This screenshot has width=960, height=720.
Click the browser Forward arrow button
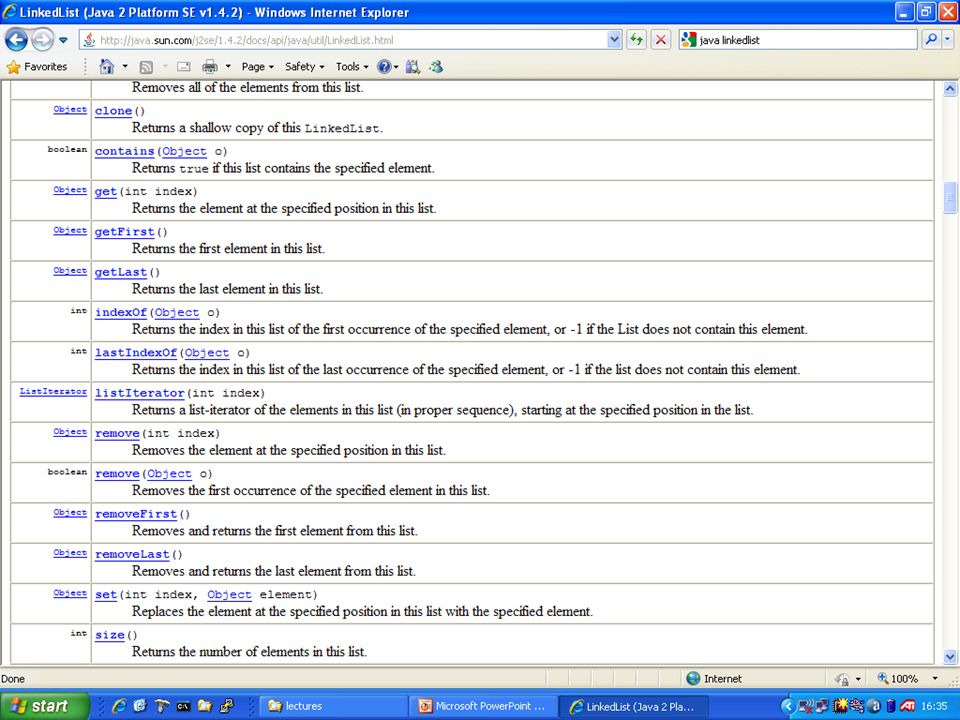tap(42, 40)
